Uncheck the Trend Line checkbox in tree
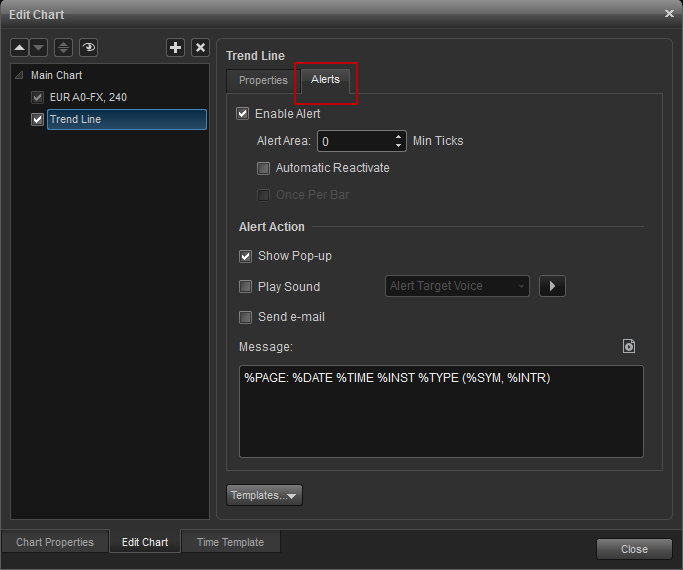683x570 pixels. tap(37, 119)
